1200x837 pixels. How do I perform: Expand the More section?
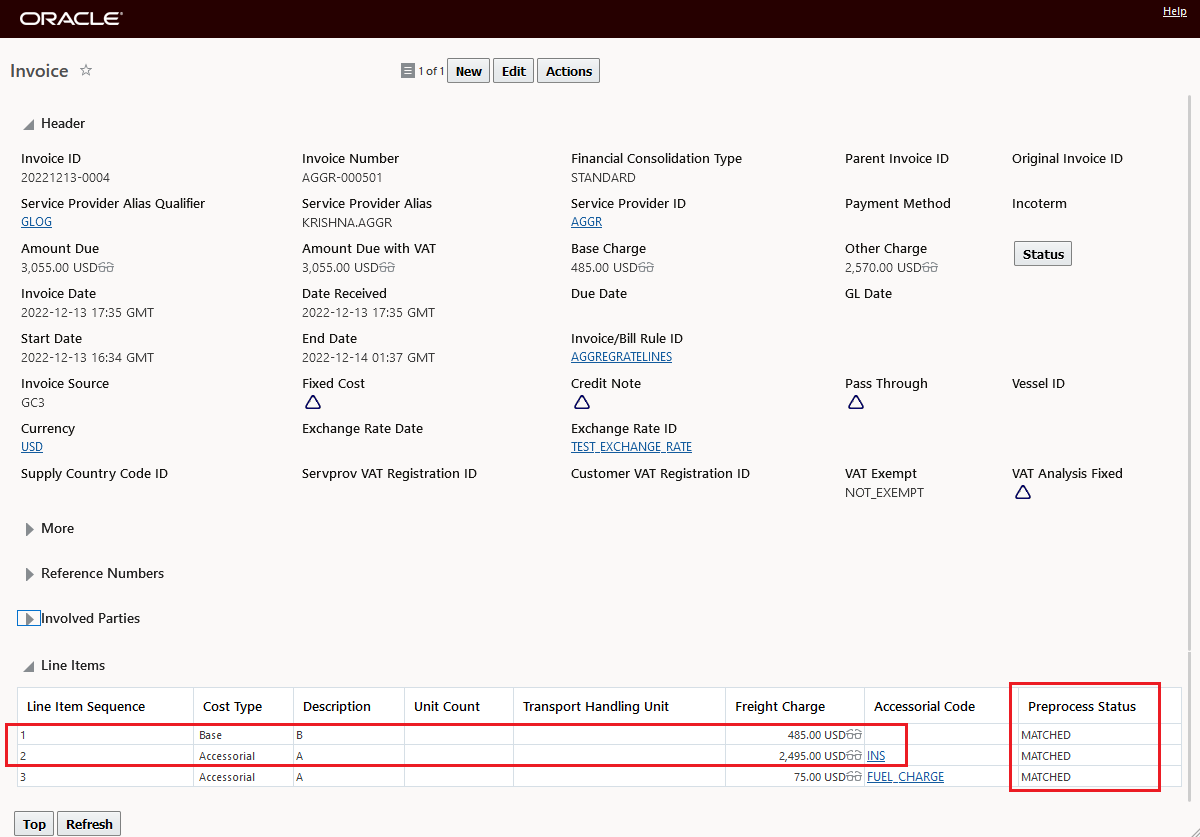pos(30,529)
